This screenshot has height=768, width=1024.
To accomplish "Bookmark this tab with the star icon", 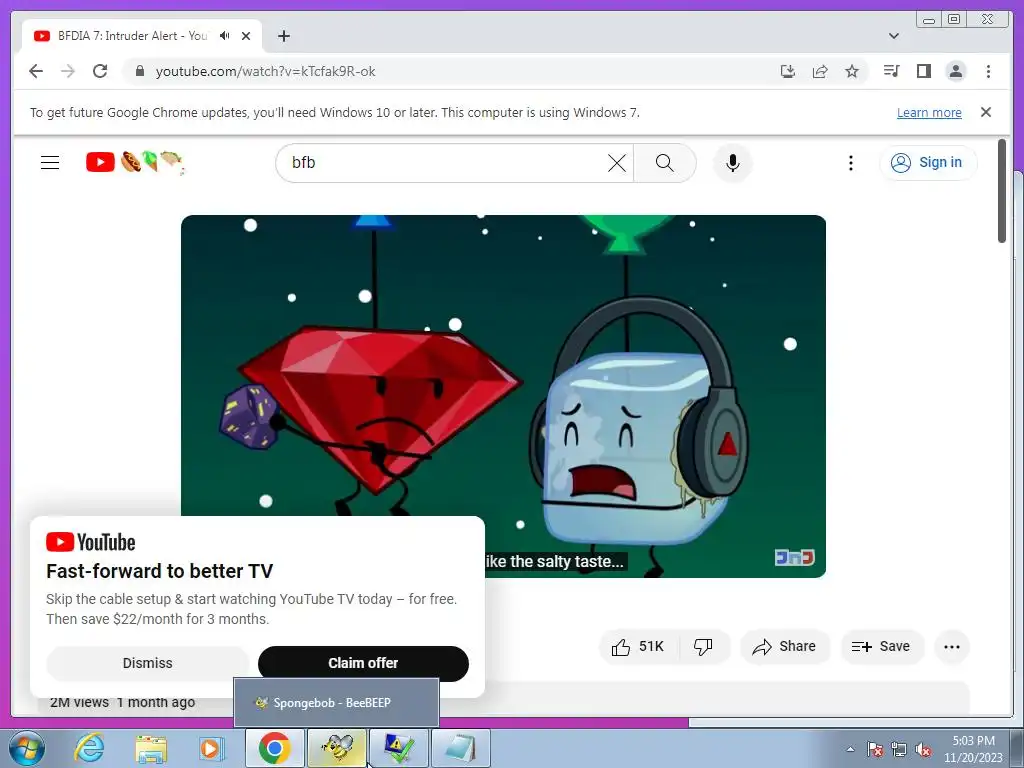I will tap(852, 71).
